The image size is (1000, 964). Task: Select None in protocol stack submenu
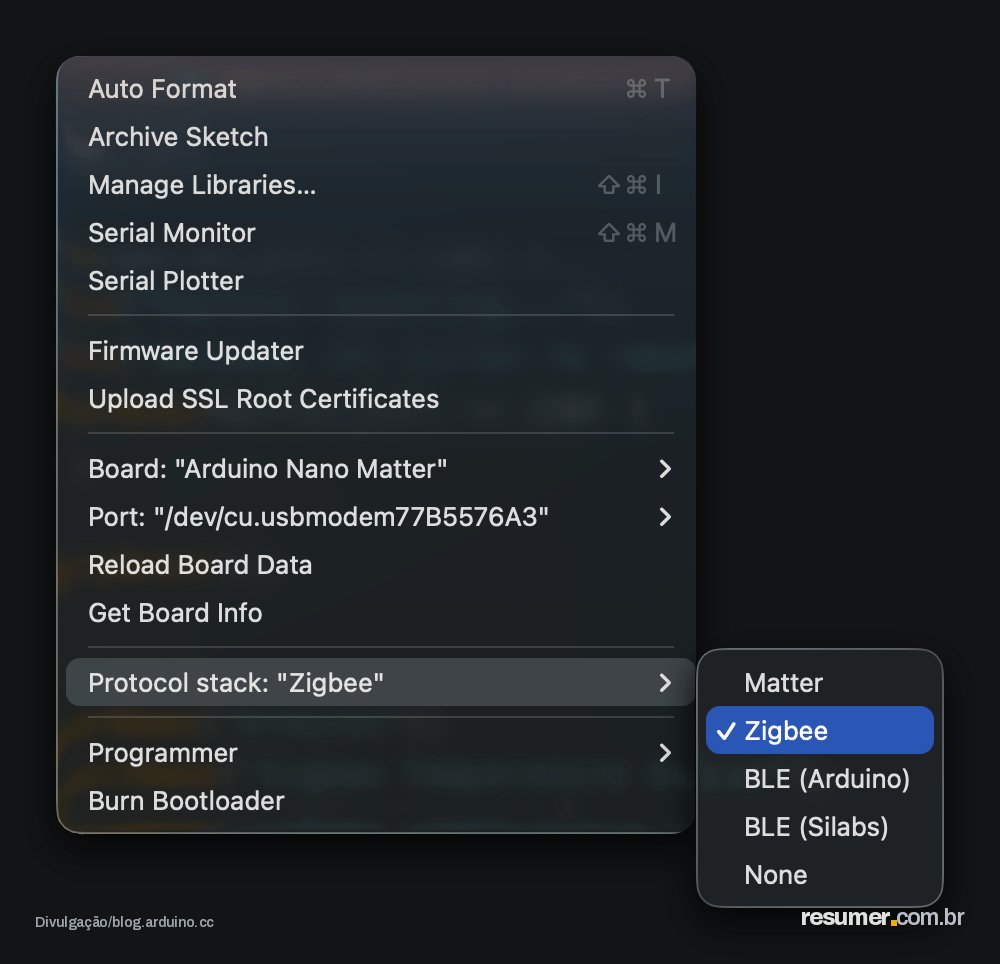click(820, 875)
